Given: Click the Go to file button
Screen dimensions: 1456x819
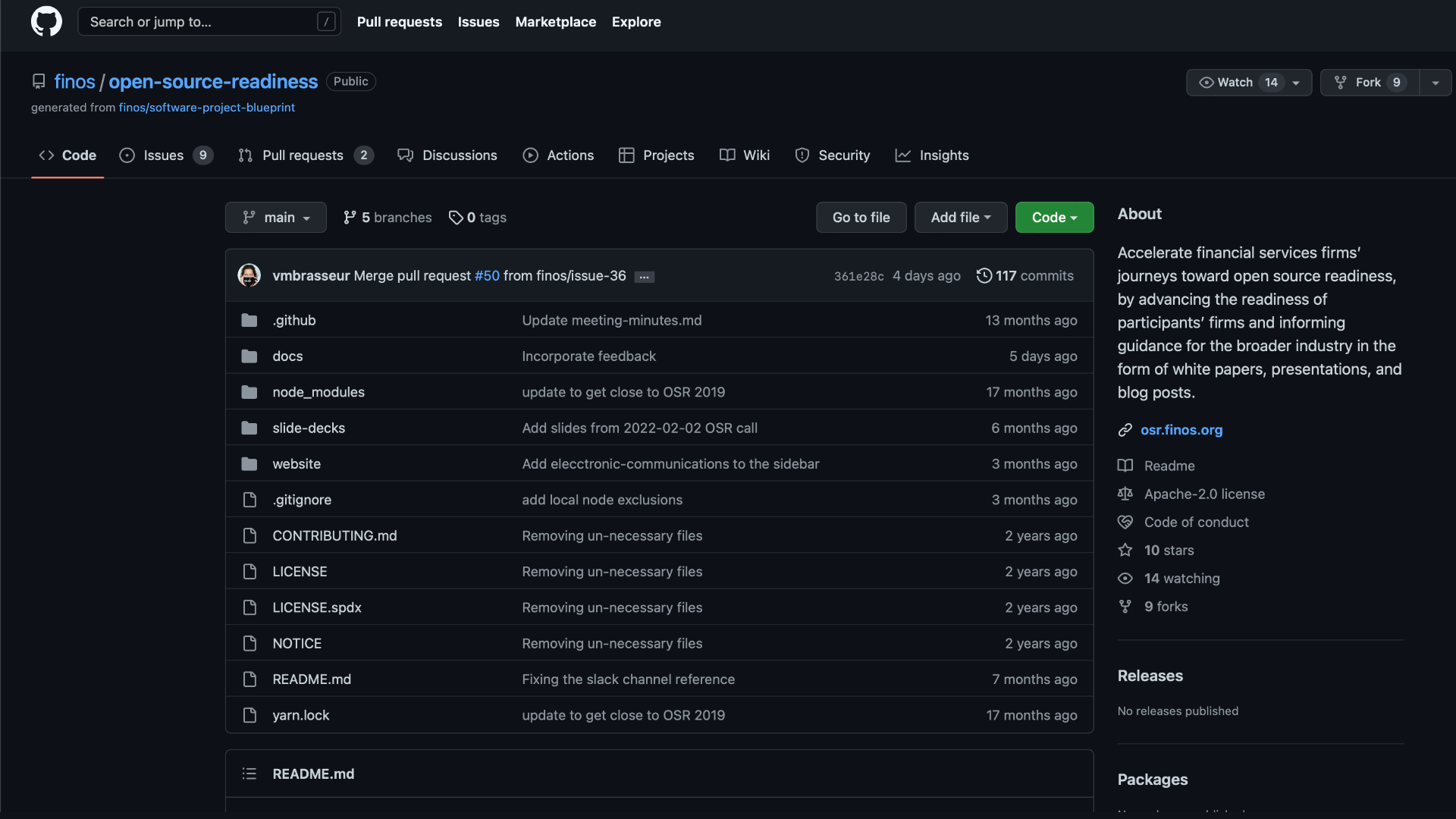Looking at the screenshot, I should pyautogui.click(x=861, y=218).
